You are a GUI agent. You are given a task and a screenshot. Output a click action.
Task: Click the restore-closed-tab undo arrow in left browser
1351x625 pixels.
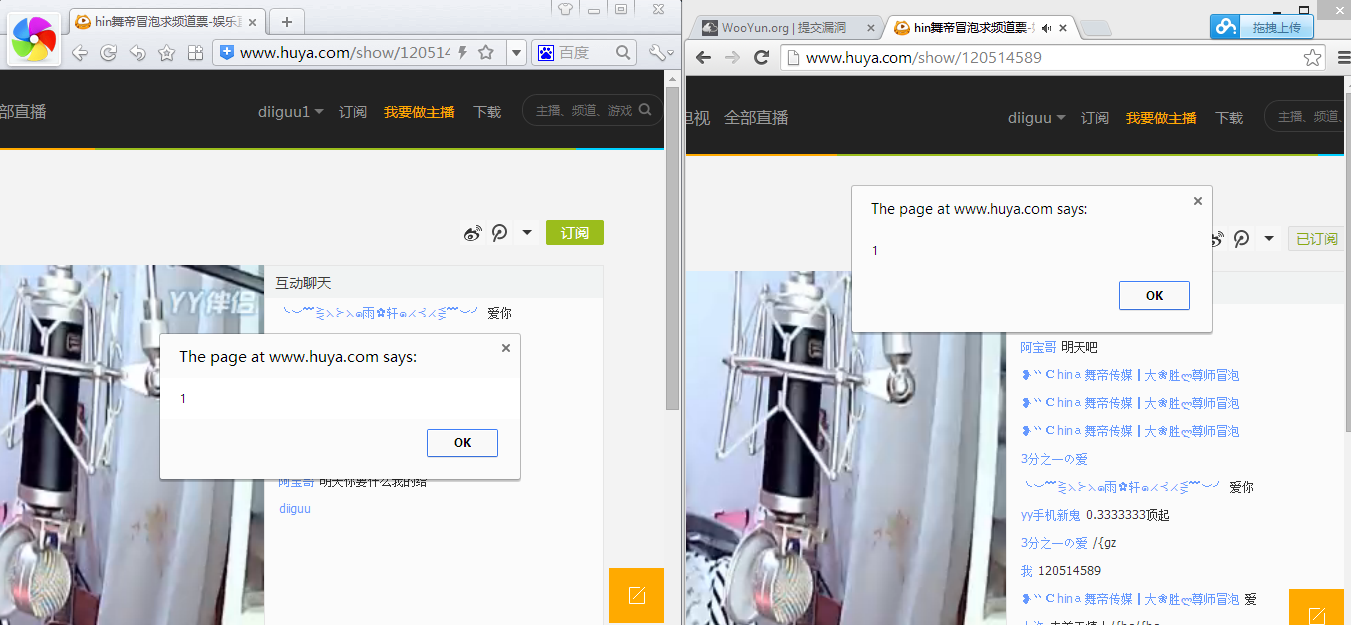[137, 53]
